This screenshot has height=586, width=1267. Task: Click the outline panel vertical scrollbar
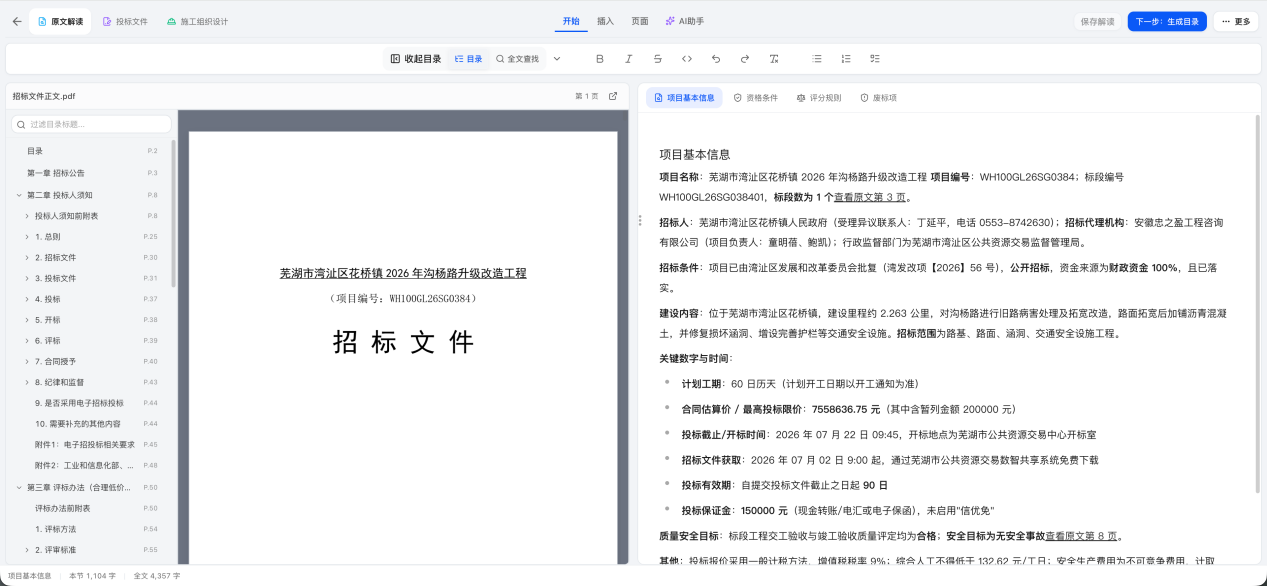(174, 215)
